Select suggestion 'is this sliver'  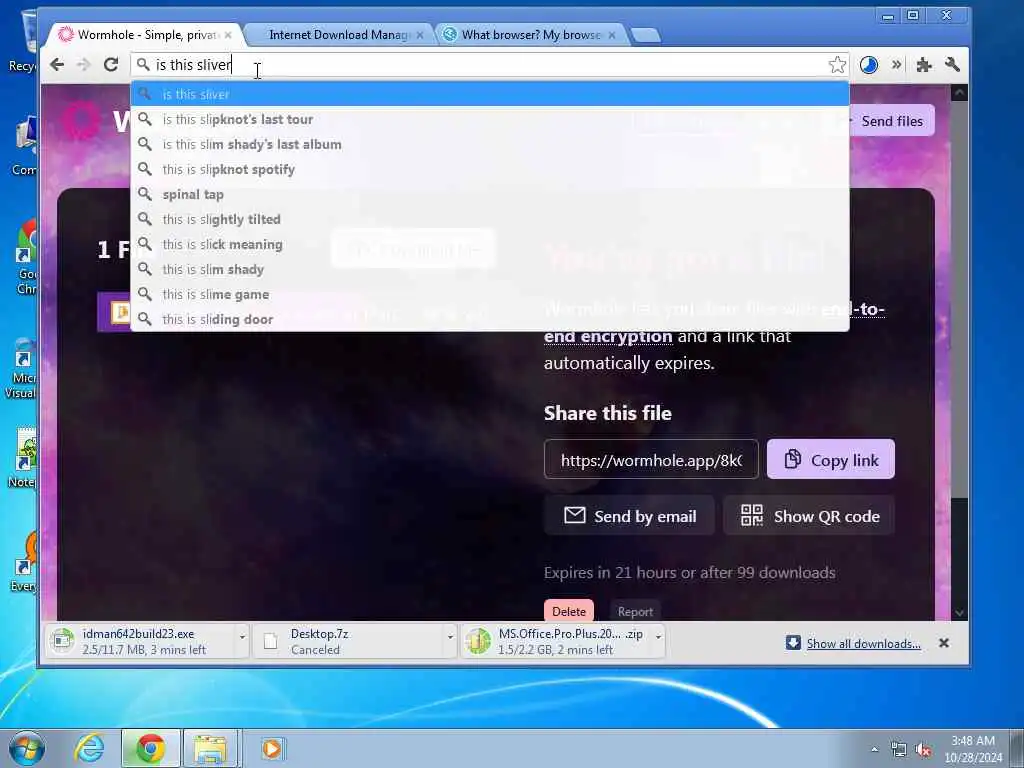coord(490,94)
